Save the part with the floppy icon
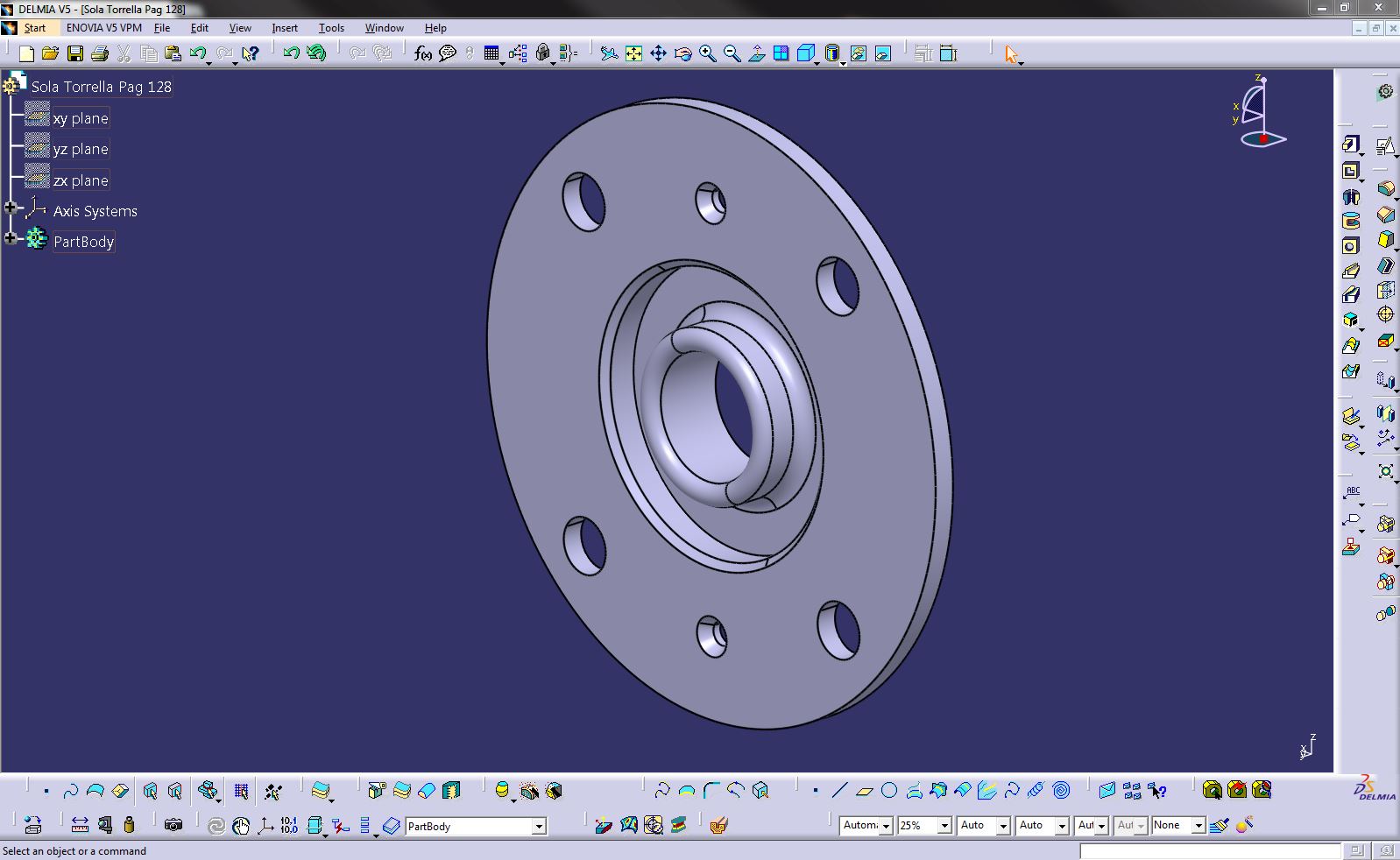This screenshot has width=1400, height=860. tap(75, 54)
